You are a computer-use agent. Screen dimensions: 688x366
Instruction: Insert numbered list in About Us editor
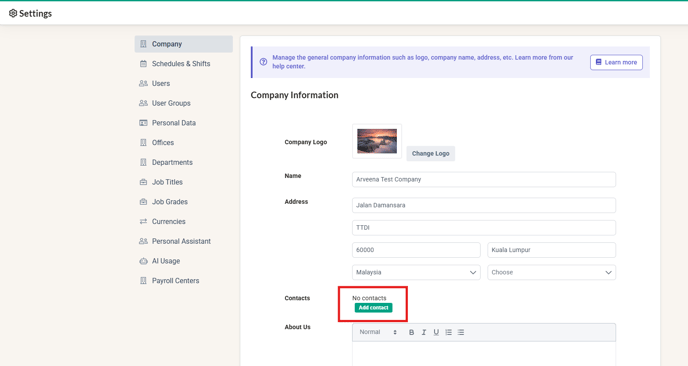click(x=448, y=332)
